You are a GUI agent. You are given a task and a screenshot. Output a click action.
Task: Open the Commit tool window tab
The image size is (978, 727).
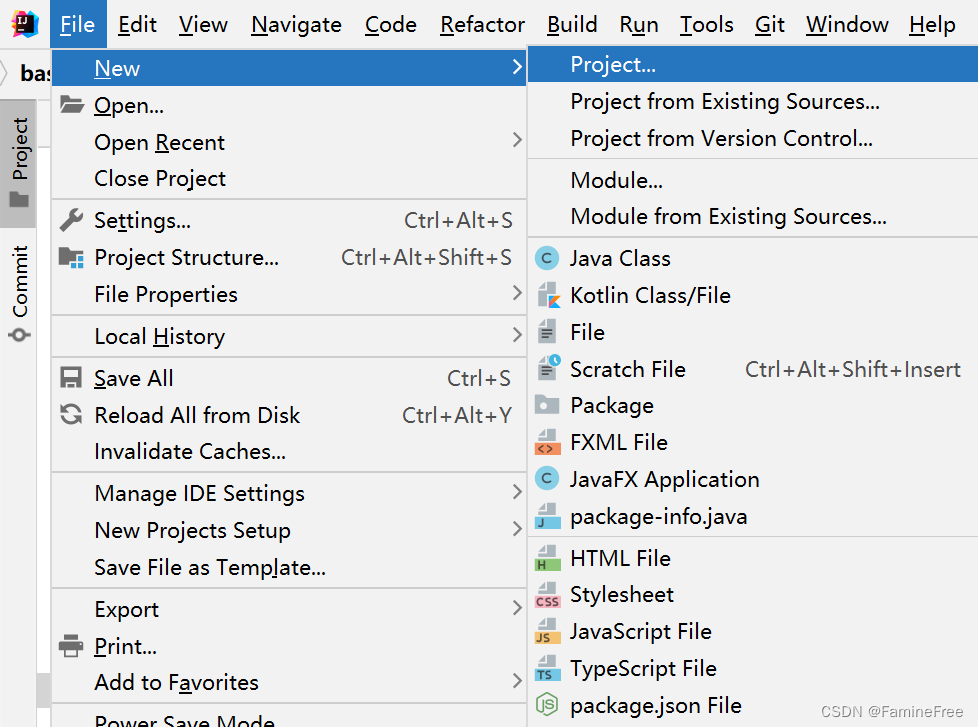[19, 293]
